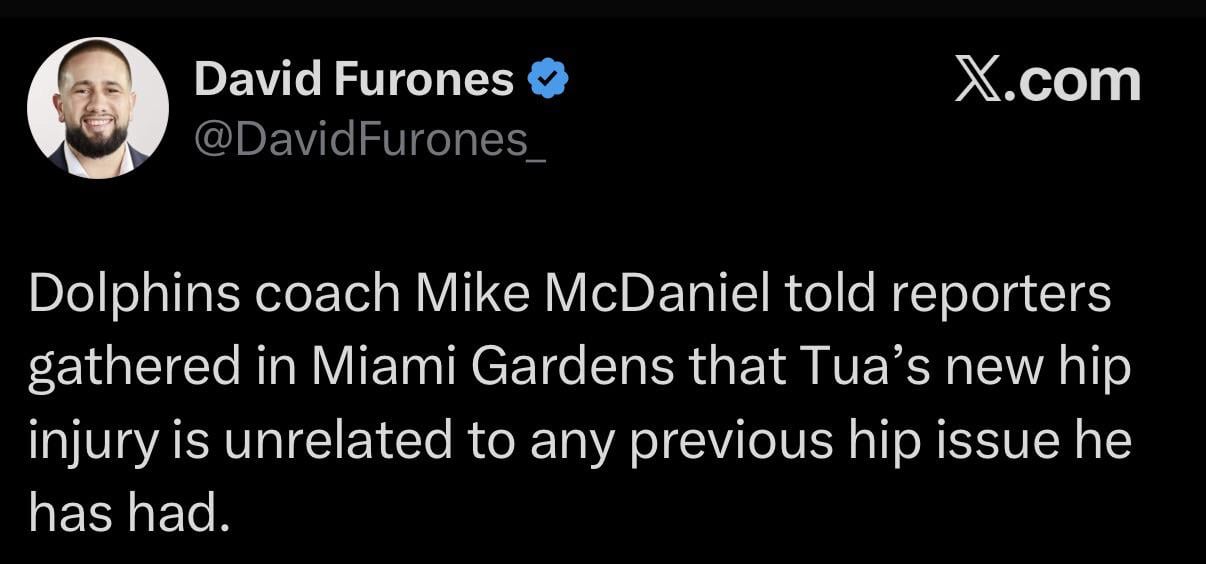
Task: Click the X logo in X.com
Action: [x=978, y=82]
